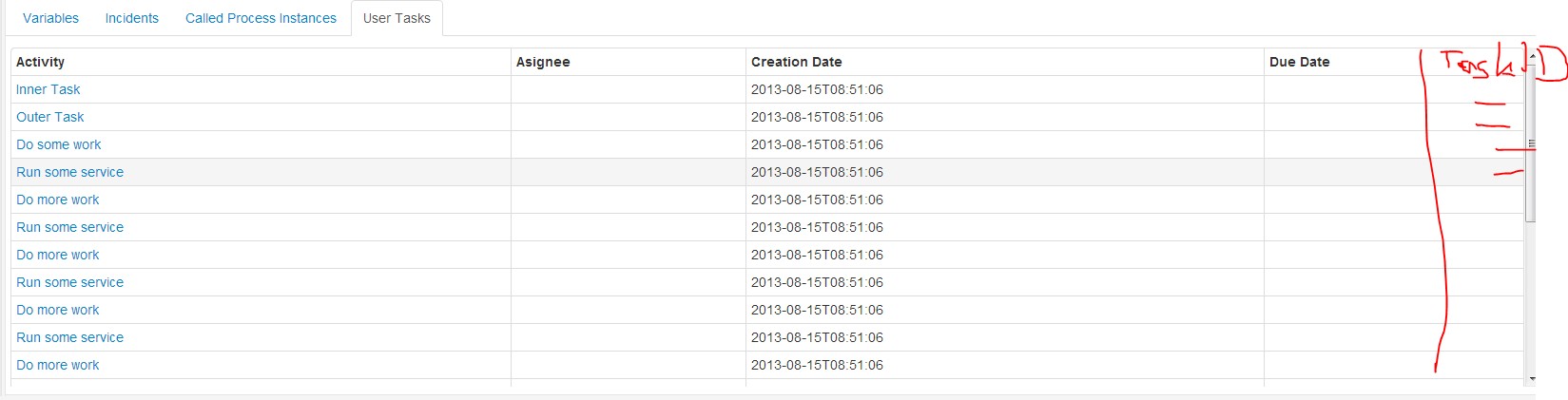
Task: Follow the Do some work link
Action: pyautogui.click(x=59, y=144)
